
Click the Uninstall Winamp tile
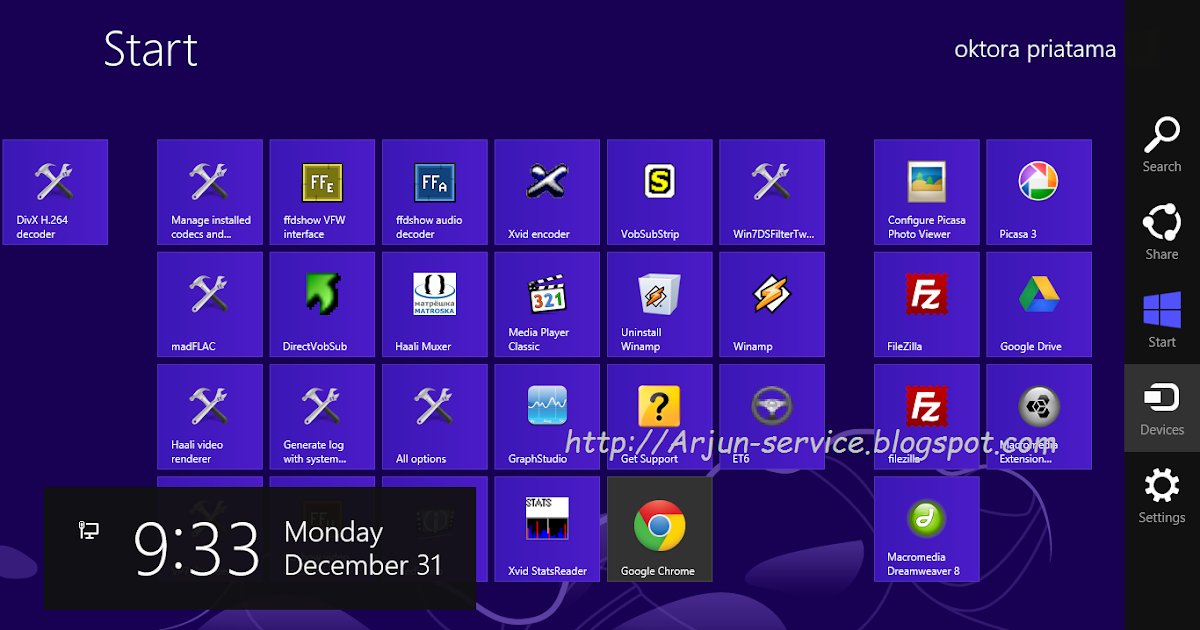pyautogui.click(x=660, y=305)
